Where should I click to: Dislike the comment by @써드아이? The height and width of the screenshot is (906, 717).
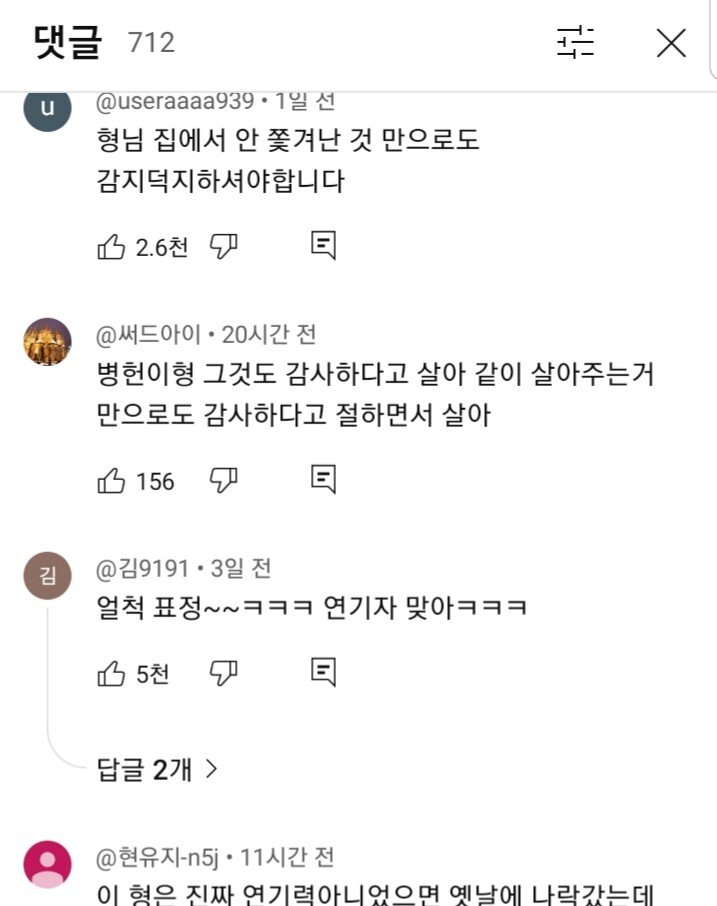point(223,481)
